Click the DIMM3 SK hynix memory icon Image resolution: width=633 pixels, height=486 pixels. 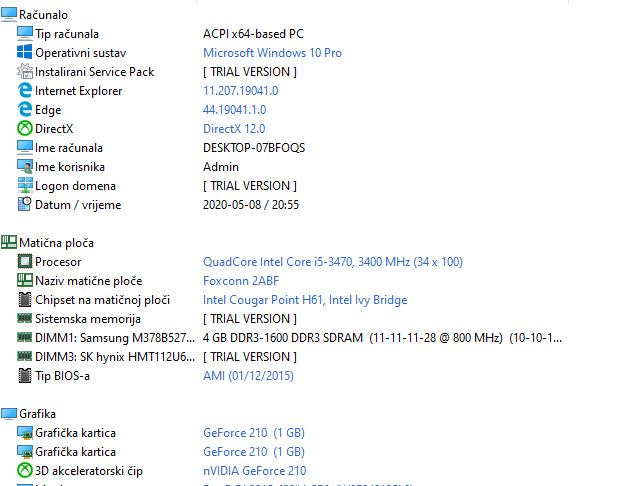coord(25,356)
